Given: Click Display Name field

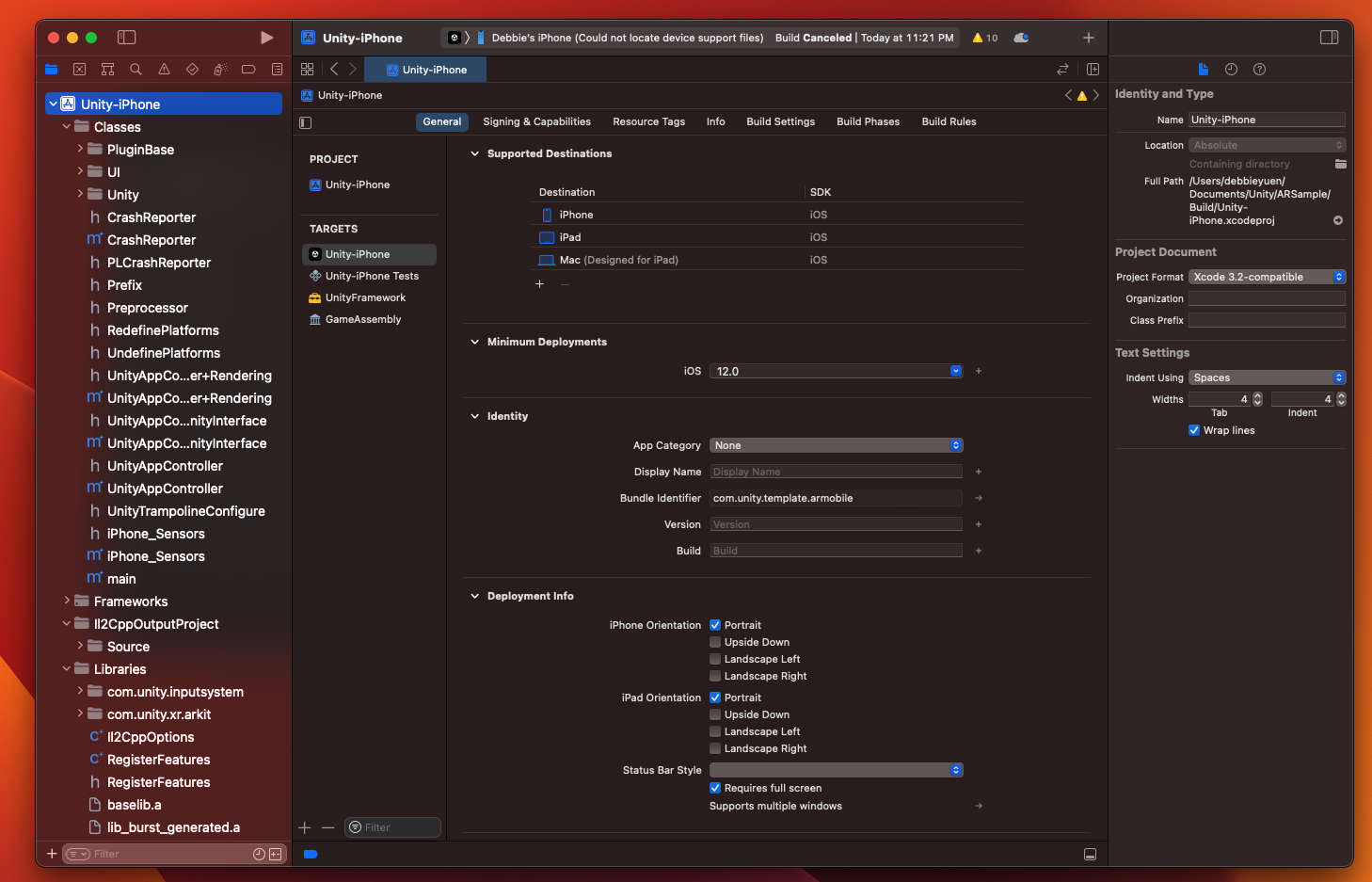Looking at the screenshot, I should point(837,472).
